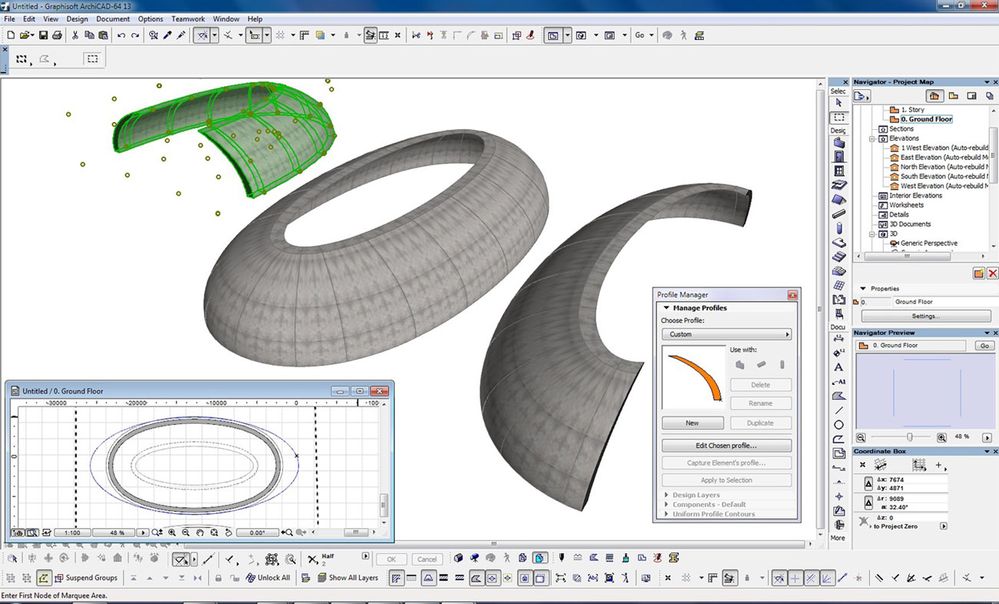
Task: Click the Save icon in toolbar
Action: click(x=43, y=35)
